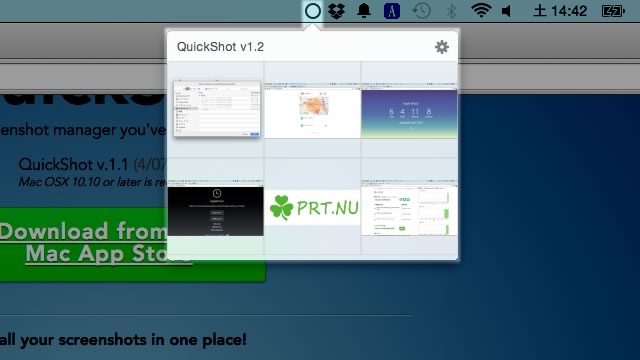Select the Apple Watch countdown screenshot thumbnail
Image resolution: width=640 pixels, height=360 pixels.
pos(409,111)
